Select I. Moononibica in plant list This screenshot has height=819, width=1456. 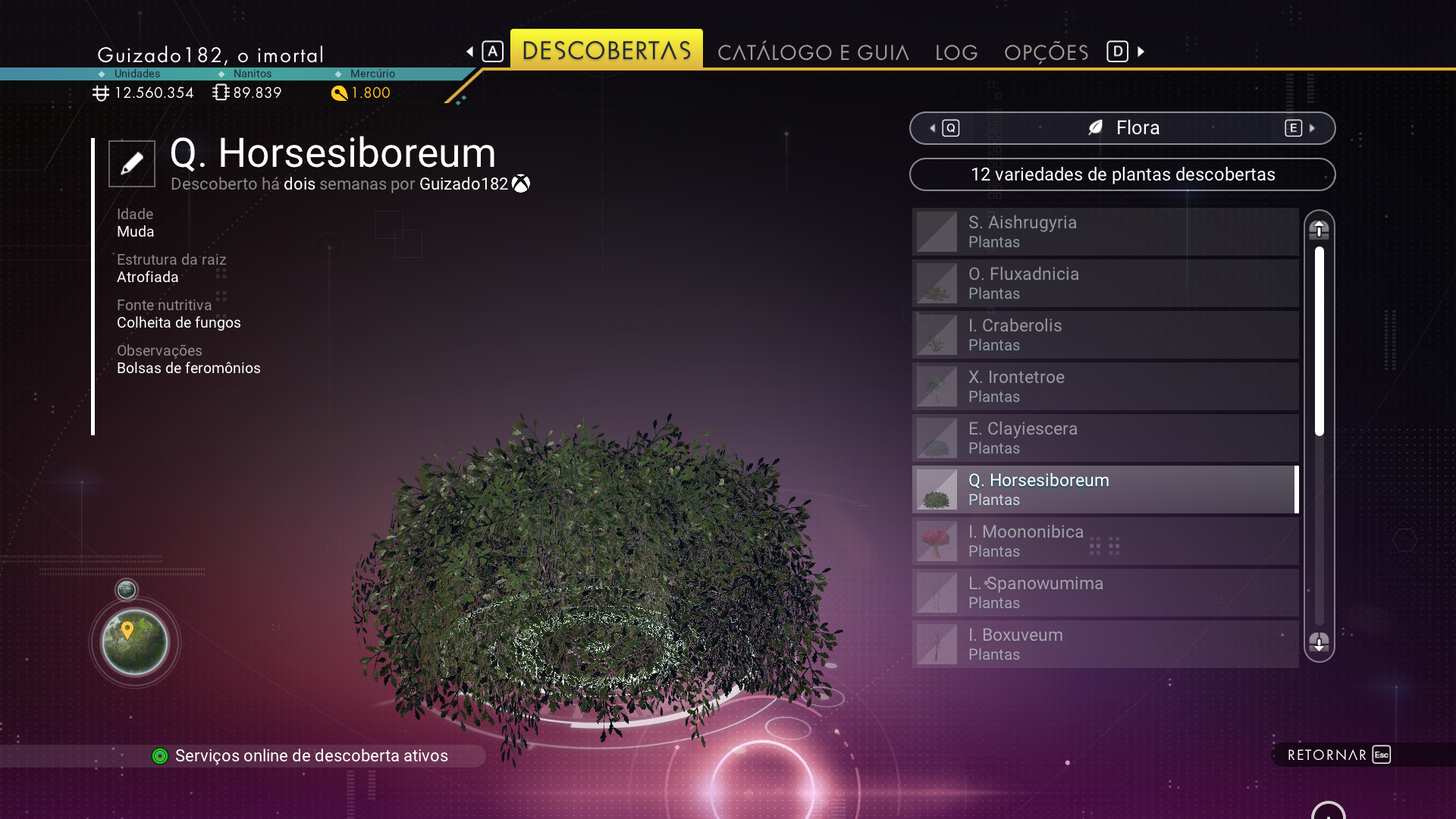click(x=1105, y=541)
